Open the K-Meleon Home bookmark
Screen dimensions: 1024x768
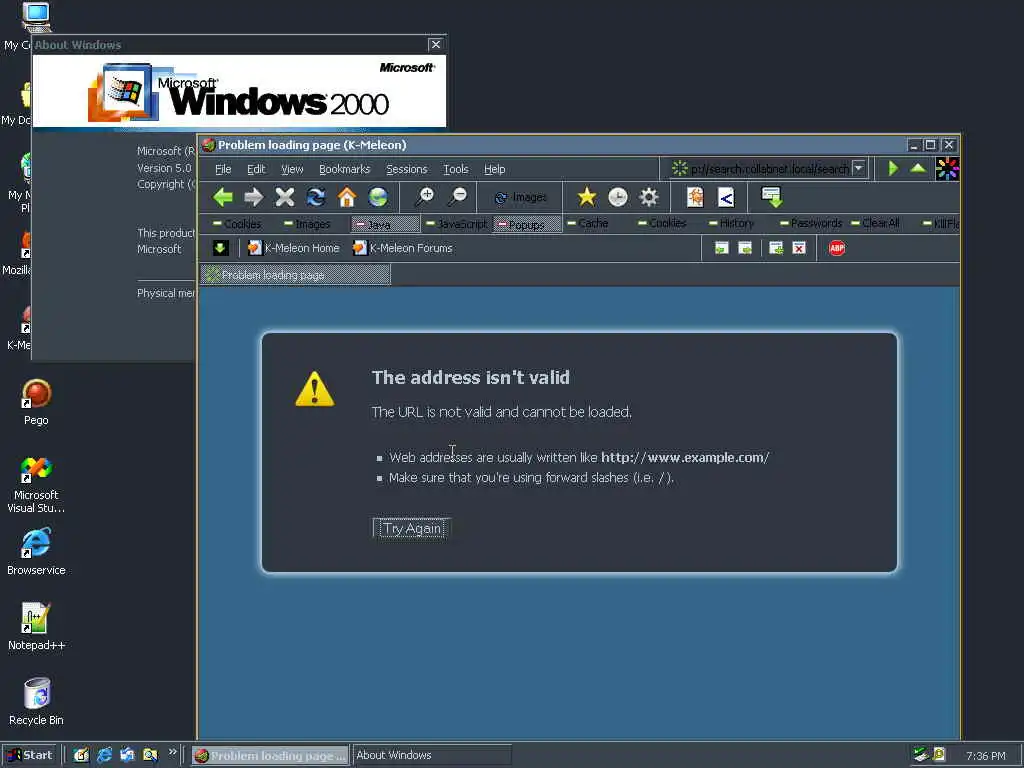pos(294,248)
